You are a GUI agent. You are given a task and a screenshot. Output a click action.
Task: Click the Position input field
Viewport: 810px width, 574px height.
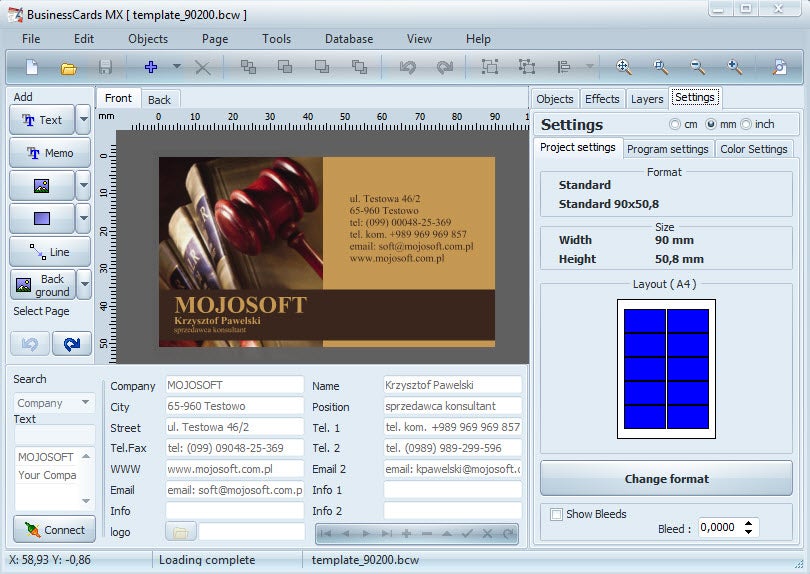(x=452, y=406)
